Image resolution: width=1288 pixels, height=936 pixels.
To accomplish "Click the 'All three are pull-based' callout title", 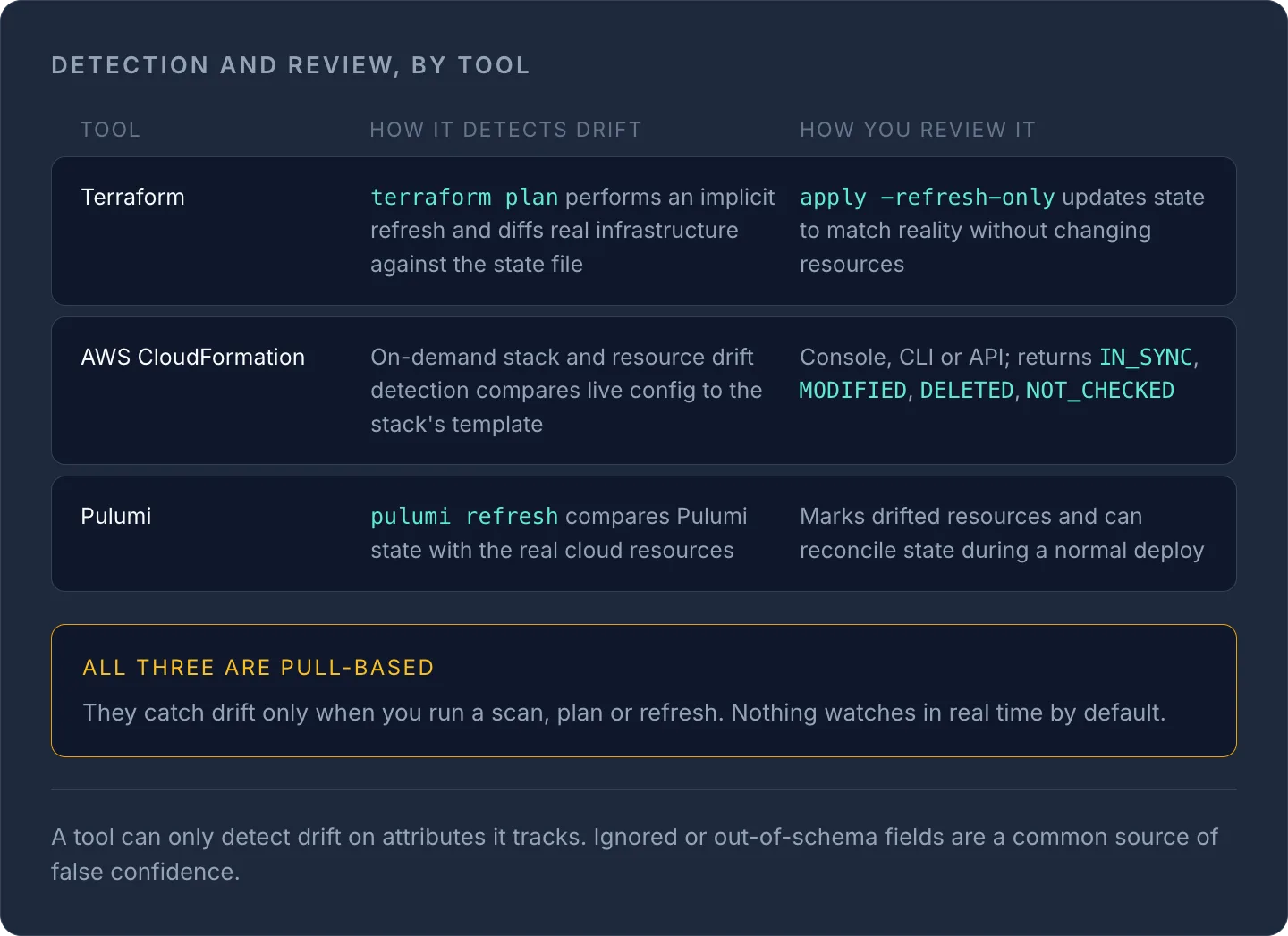I will click(x=258, y=668).
